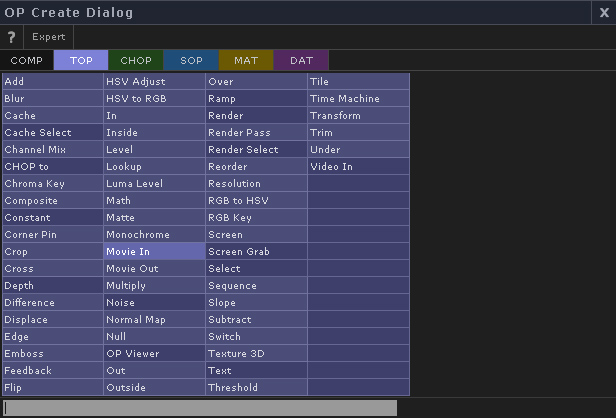Select the Feedback operator
616x418 pixels.
(x=53, y=370)
